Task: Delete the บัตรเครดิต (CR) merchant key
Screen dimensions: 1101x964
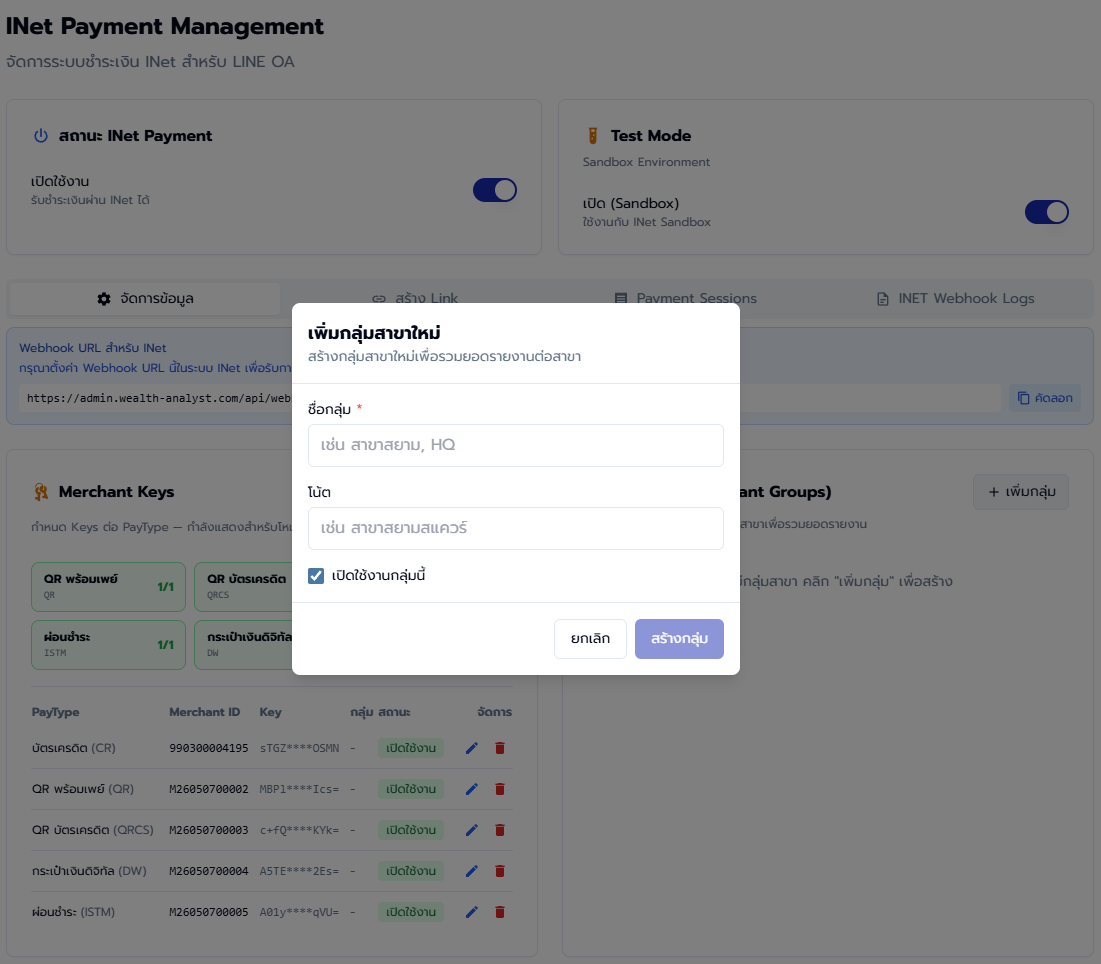Action: point(500,748)
